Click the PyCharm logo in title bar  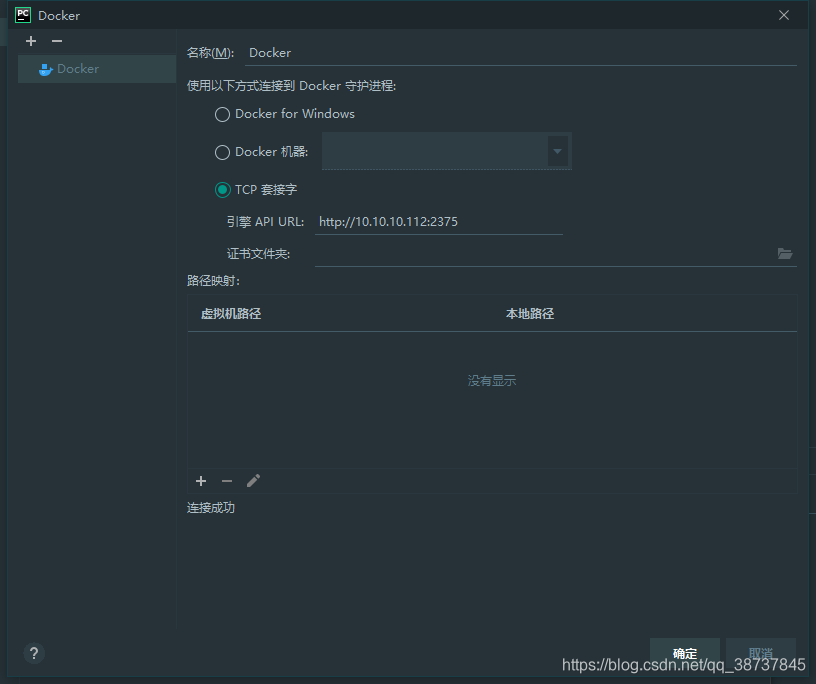[23, 15]
